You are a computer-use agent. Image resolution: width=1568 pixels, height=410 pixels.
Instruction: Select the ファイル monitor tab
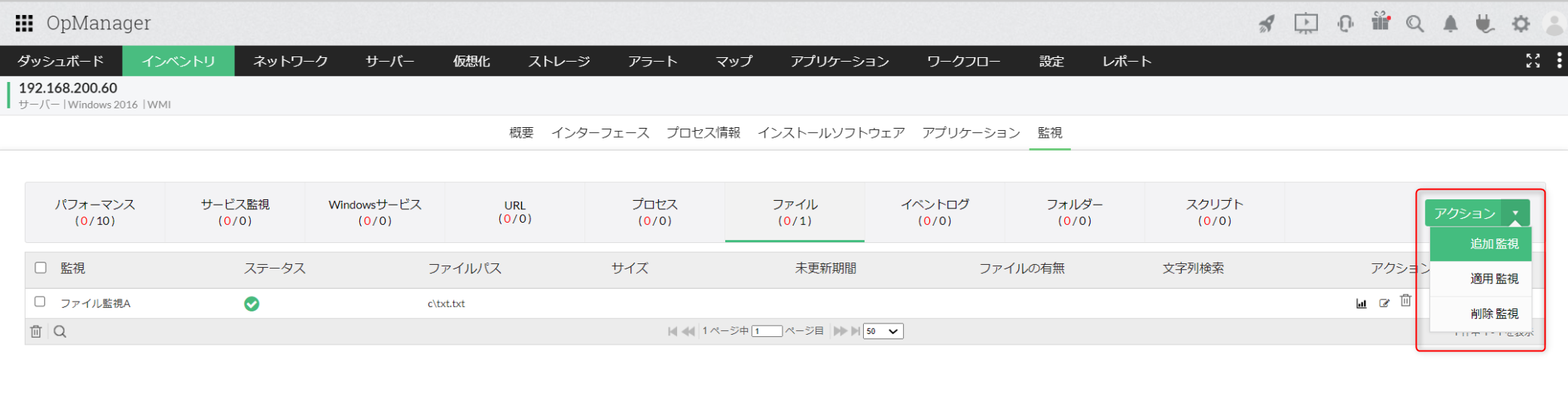coord(795,212)
